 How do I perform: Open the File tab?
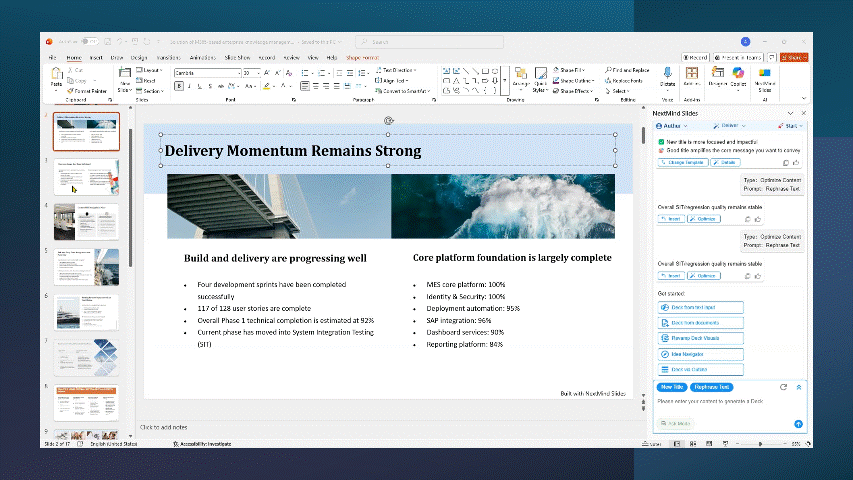[52, 57]
